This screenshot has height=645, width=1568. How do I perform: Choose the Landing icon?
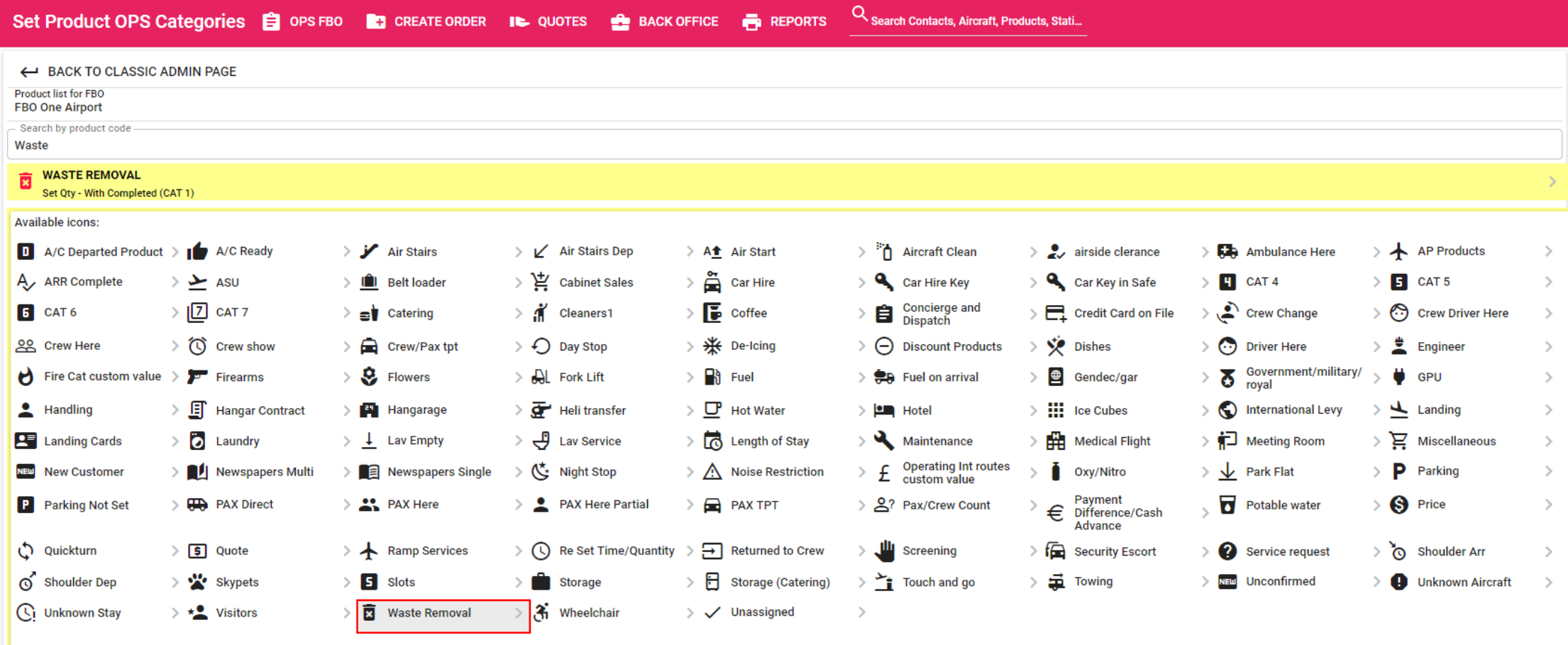(x=1399, y=410)
